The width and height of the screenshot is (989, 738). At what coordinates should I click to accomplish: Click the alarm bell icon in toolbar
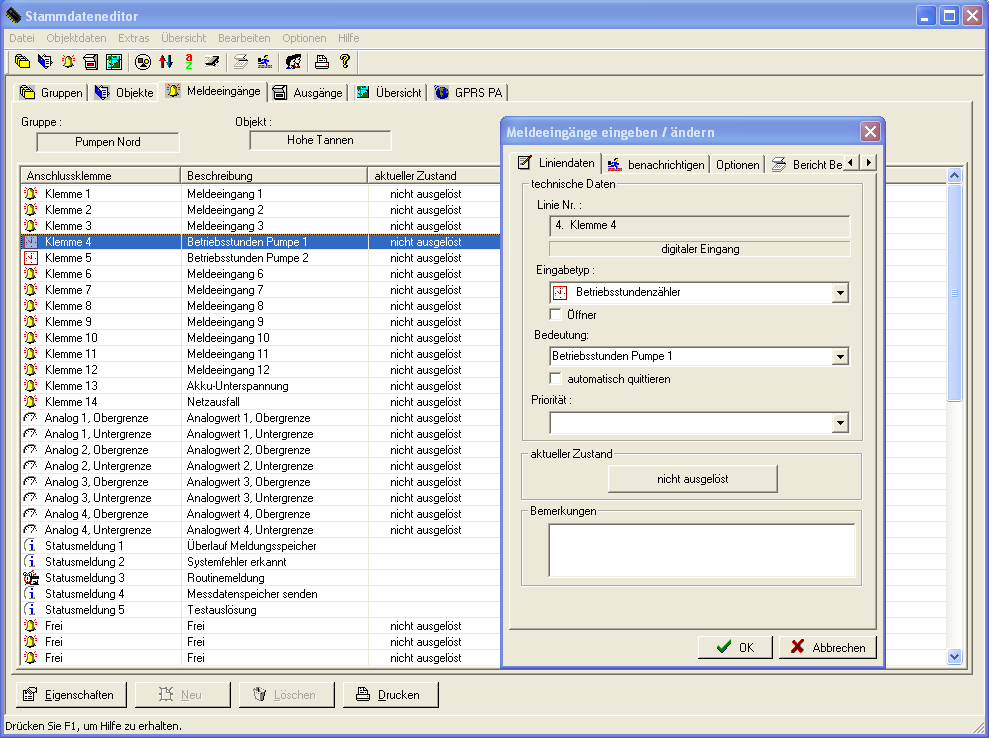click(68, 62)
